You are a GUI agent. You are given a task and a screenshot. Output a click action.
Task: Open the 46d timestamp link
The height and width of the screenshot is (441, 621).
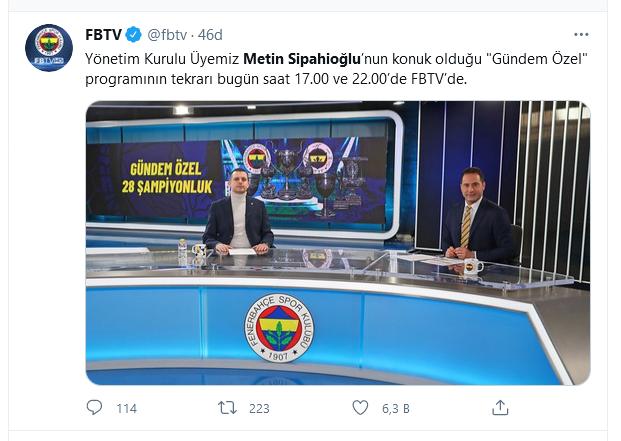(x=210, y=35)
